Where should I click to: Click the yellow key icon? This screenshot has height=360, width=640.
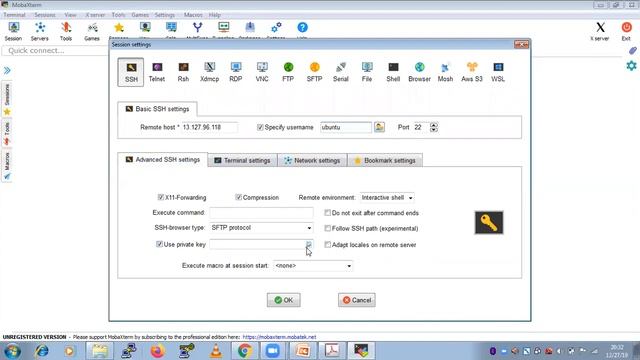[x=489, y=222]
